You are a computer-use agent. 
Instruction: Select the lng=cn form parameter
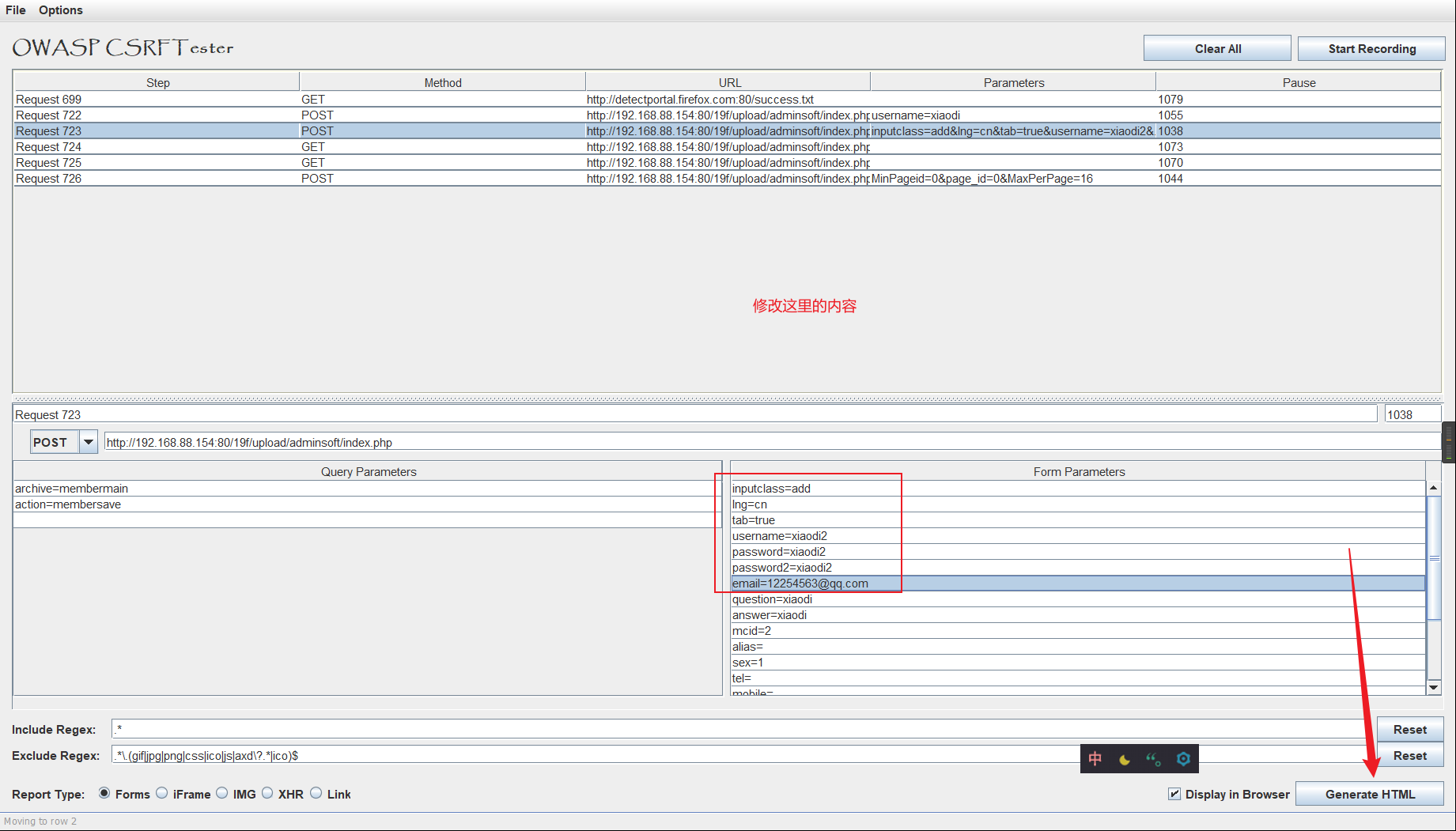(x=1078, y=504)
